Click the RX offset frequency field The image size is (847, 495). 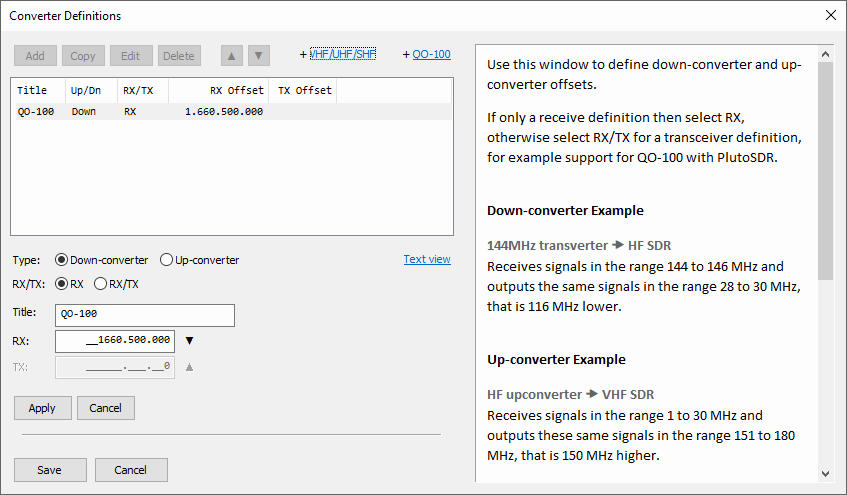115,341
